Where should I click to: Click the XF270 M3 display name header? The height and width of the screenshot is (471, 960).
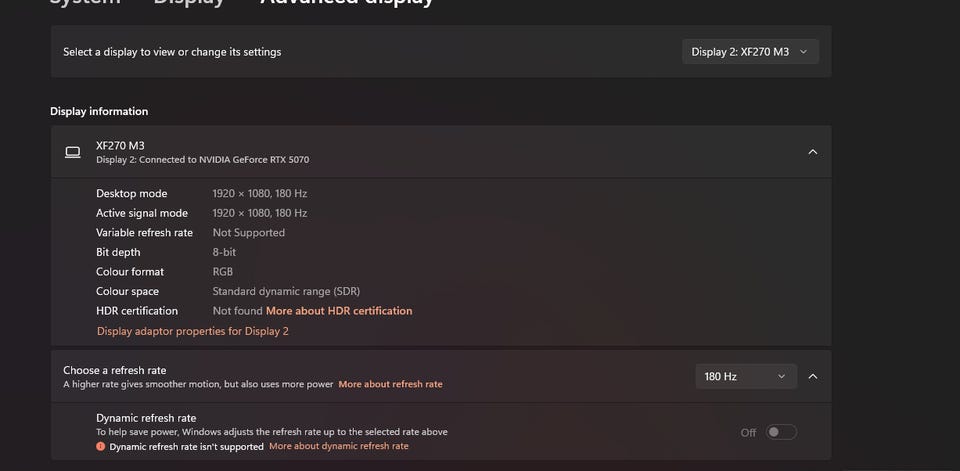[120, 145]
